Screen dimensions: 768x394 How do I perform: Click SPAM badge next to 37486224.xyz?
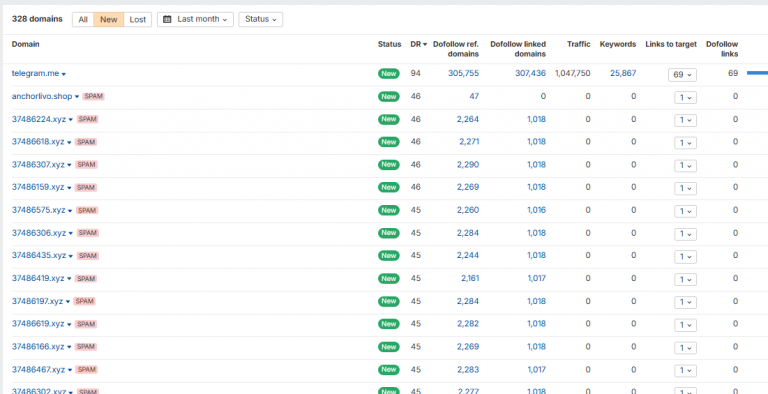click(x=87, y=119)
